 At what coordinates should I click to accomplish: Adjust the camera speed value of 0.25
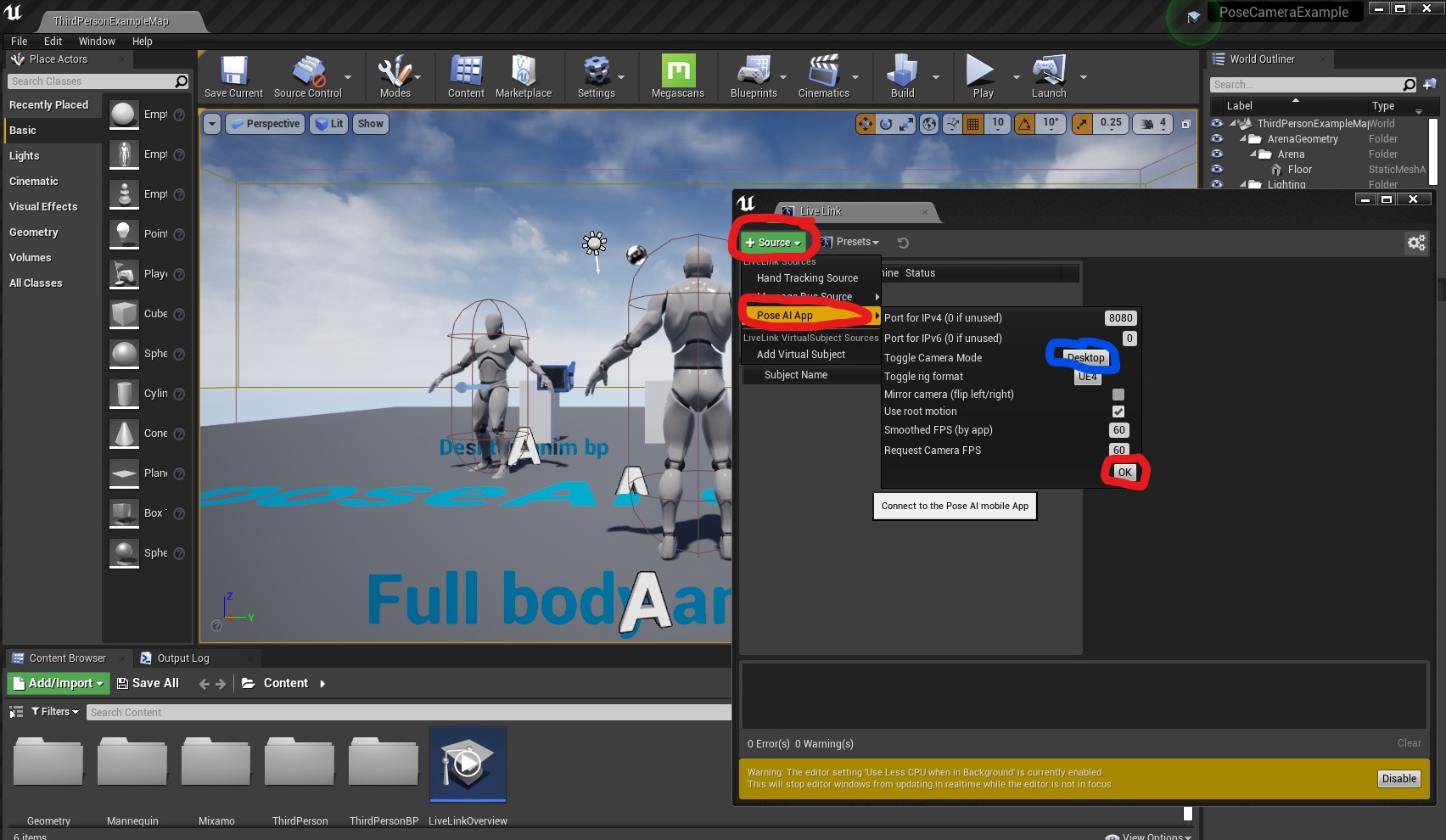(1110, 123)
